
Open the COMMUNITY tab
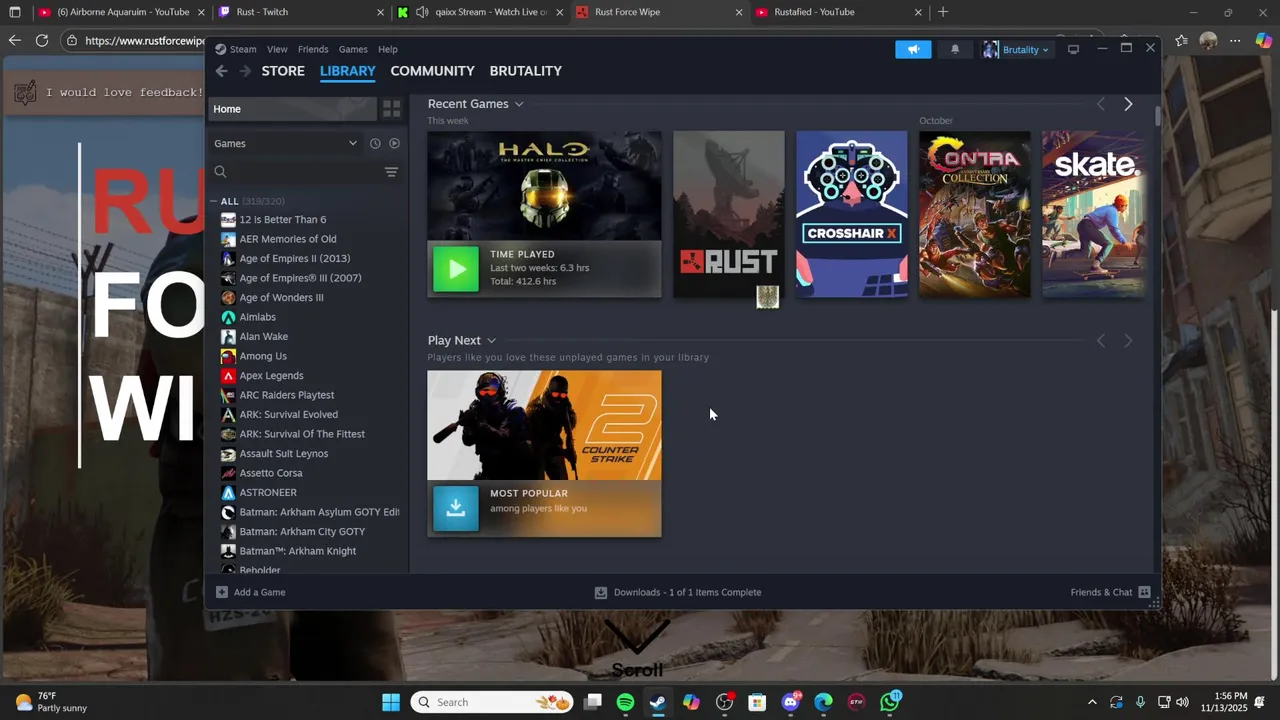coord(432,71)
